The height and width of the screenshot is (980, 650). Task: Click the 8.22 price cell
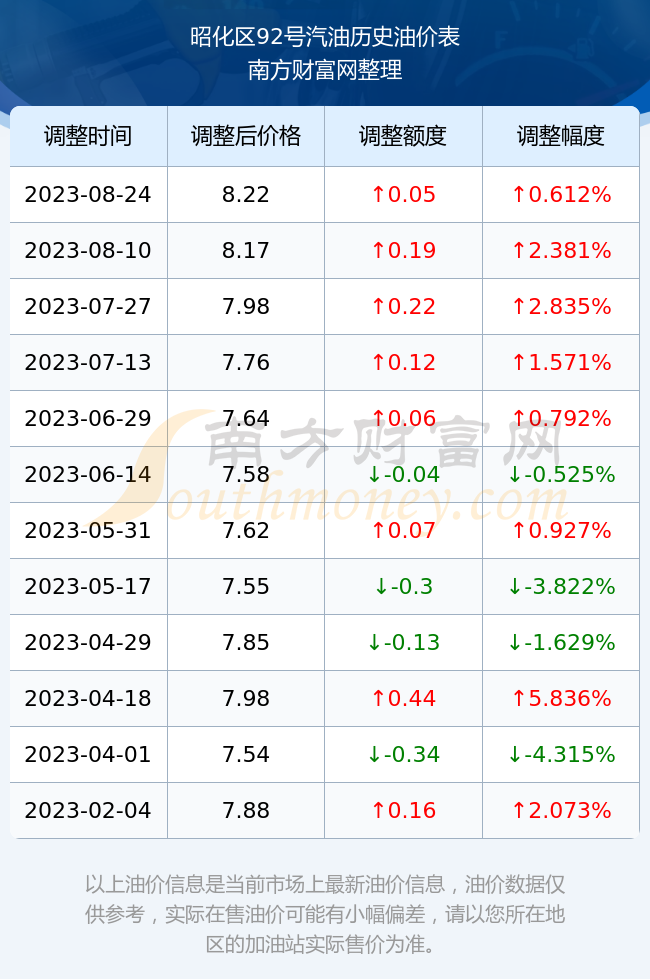coord(246,194)
